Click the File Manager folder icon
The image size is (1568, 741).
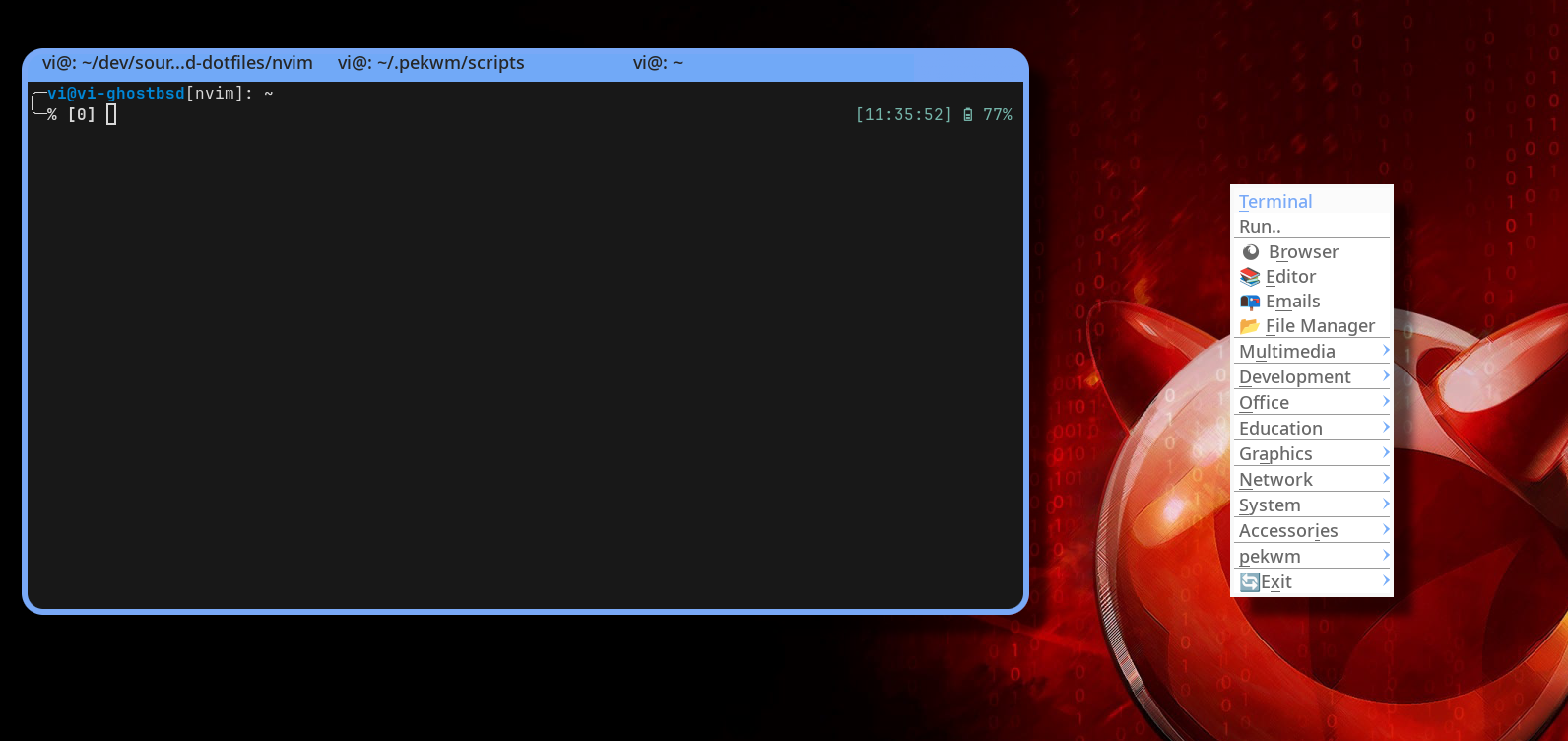pos(1250,326)
